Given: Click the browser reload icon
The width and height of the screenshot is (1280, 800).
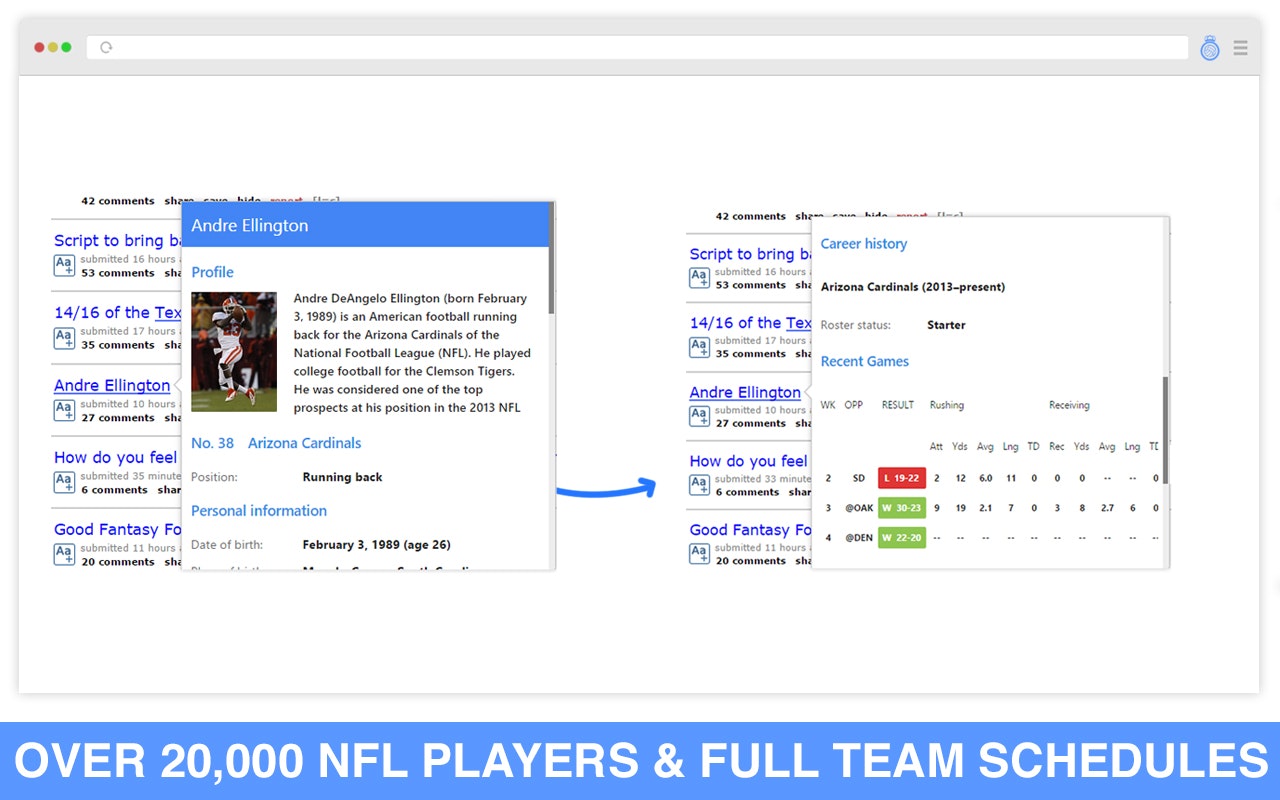Looking at the screenshot, I should click(106, 47).
